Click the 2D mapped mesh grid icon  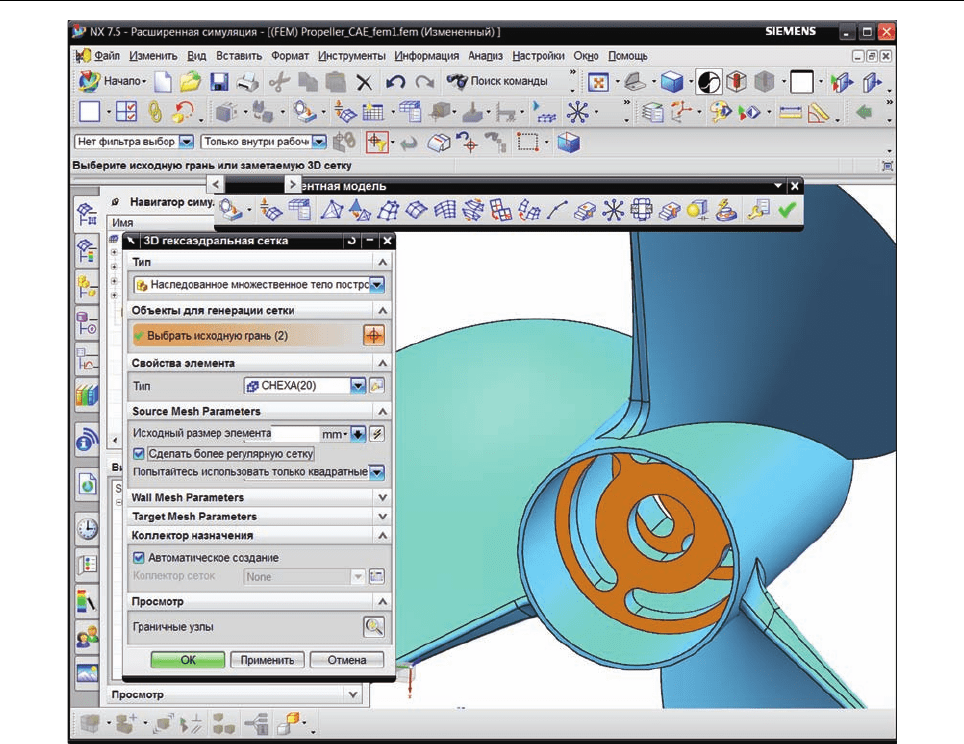point(445,210)
